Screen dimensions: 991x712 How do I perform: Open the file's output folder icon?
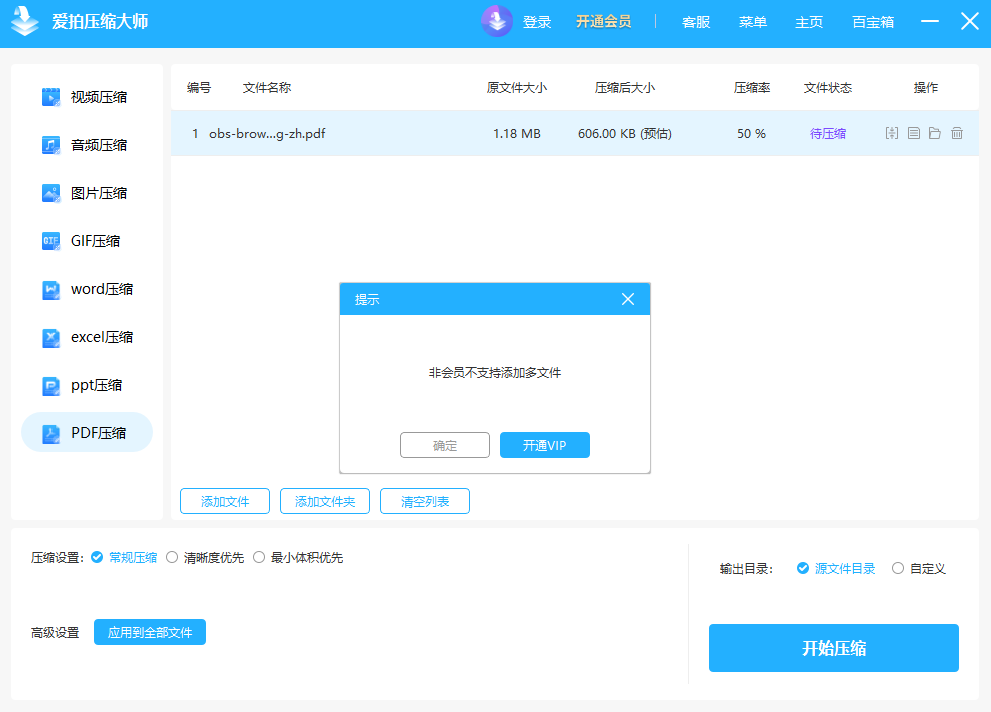(x=935, y=132)
